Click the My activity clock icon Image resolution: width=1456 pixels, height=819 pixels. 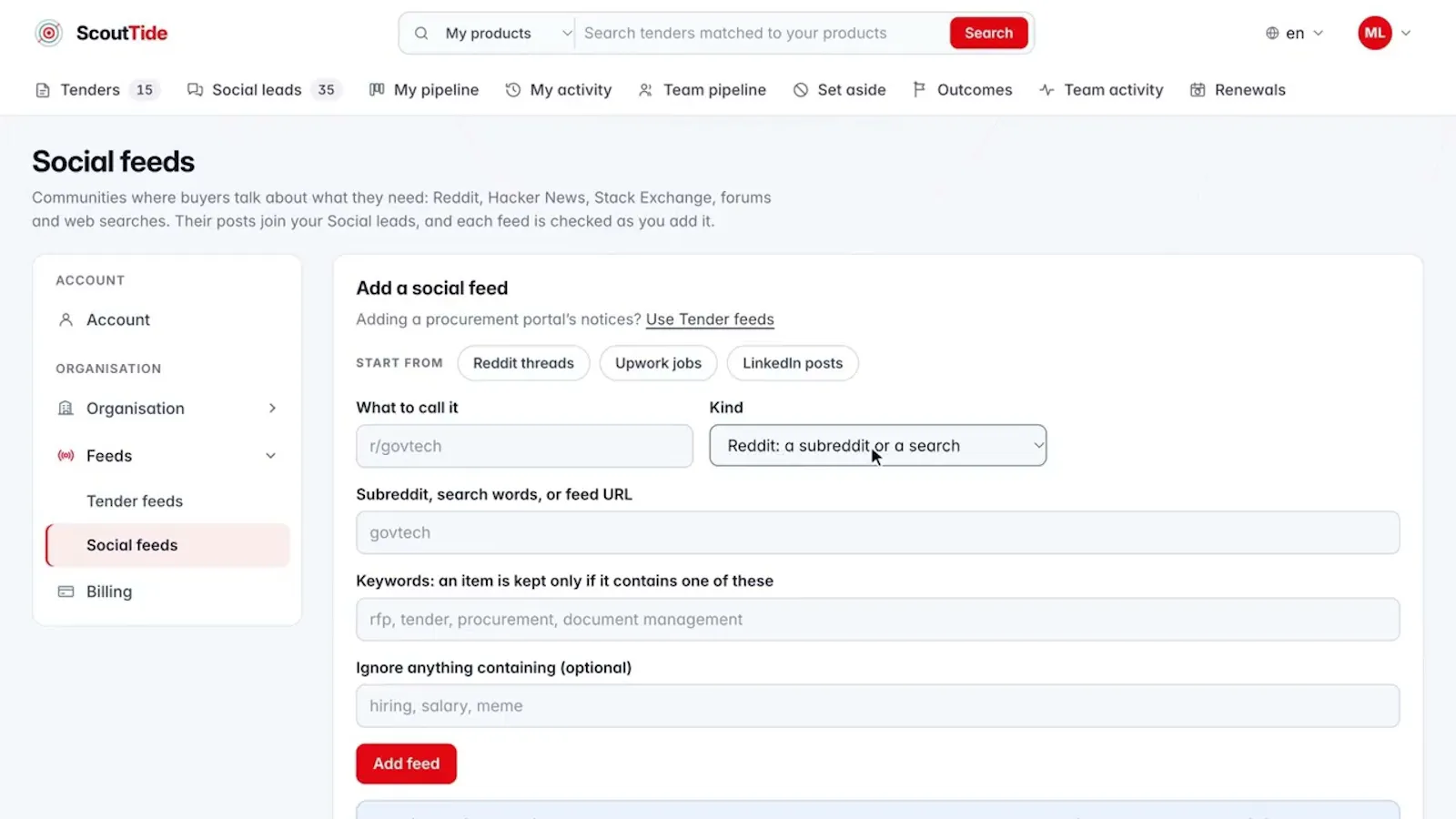tap(513, 90)
